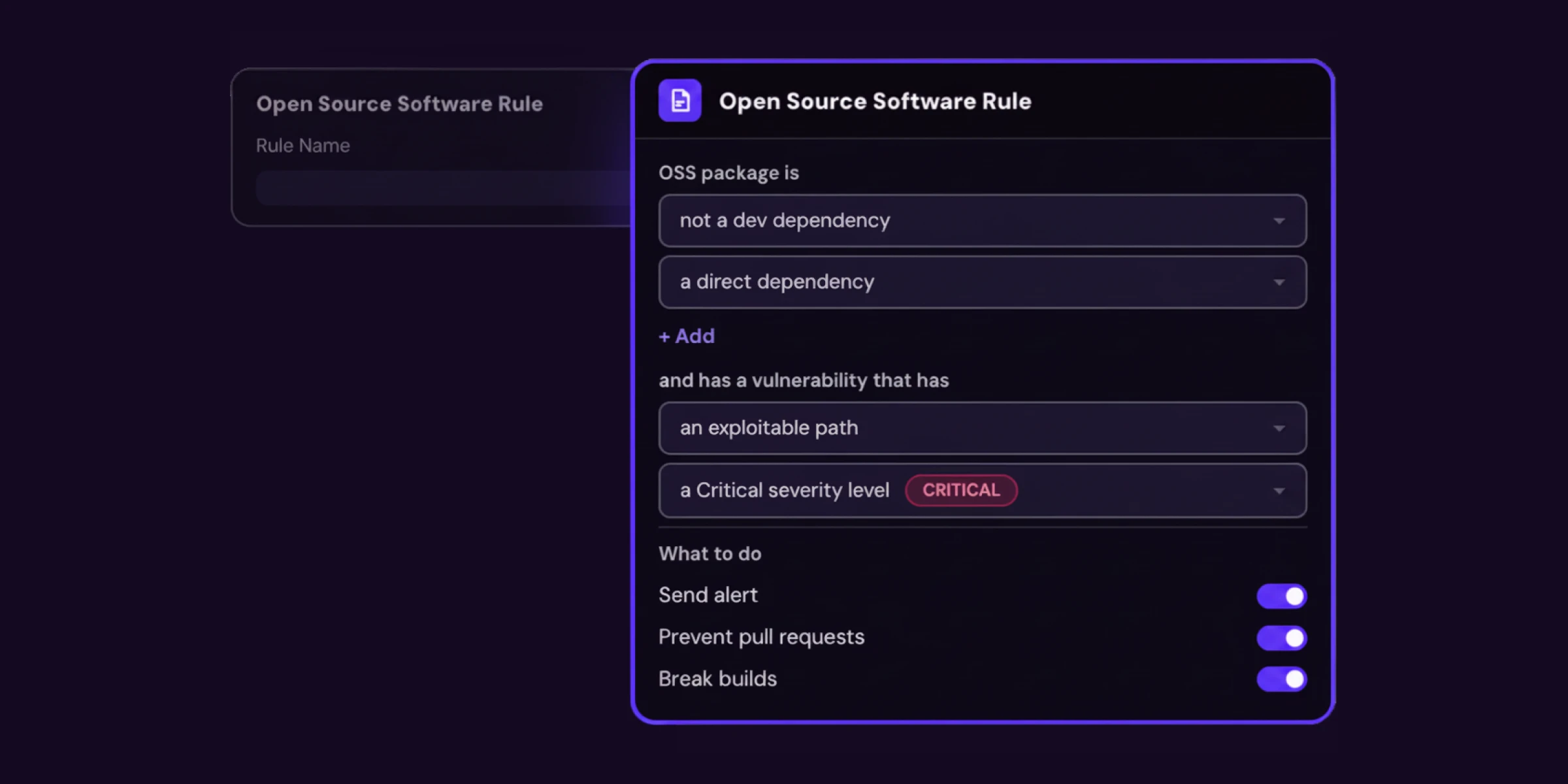Click the purple document icon in rule header
The height and width of the screenshot is (784, 1568).
[679, 101]
